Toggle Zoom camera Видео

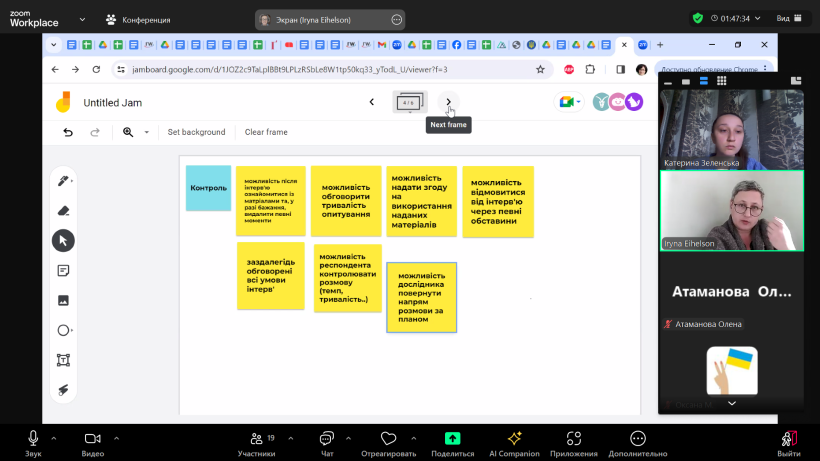click(x=93, y=444)
